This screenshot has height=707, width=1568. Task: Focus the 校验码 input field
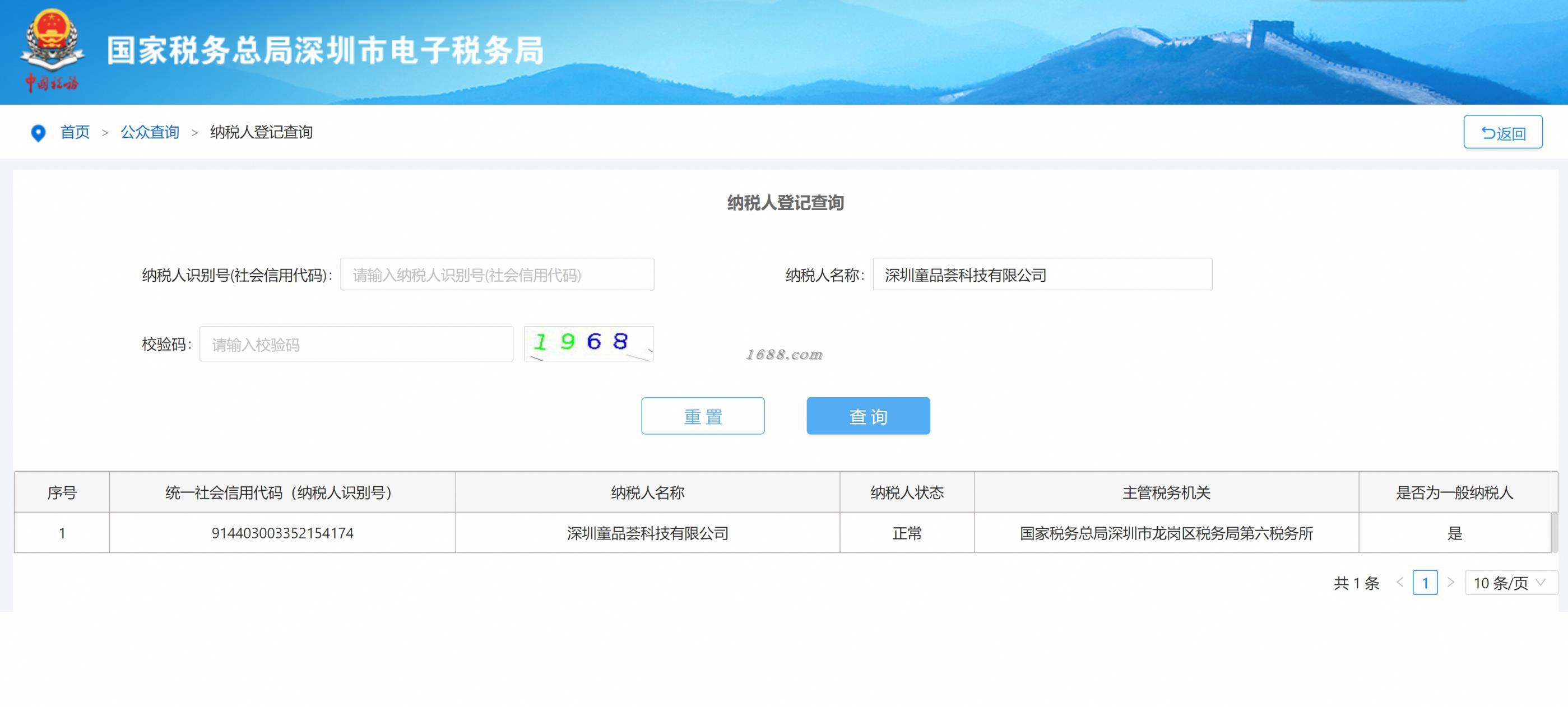point(356,345)
